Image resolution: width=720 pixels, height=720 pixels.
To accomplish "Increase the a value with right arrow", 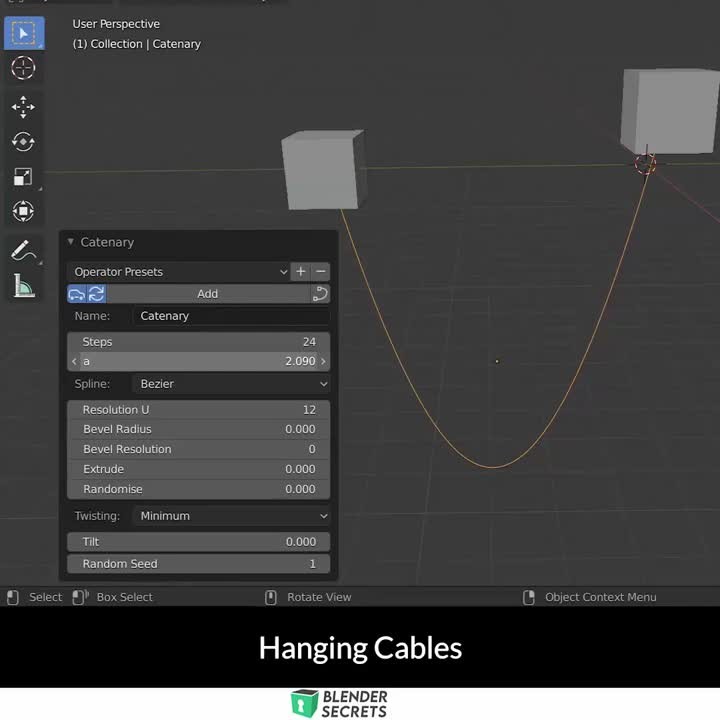I will 323,361.
